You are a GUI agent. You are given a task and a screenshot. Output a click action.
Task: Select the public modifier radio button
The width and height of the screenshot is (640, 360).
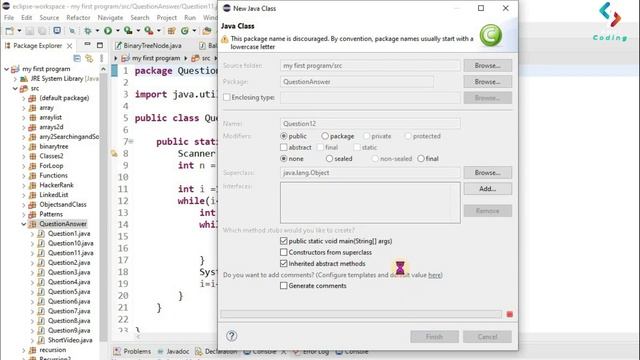(284, 136)
